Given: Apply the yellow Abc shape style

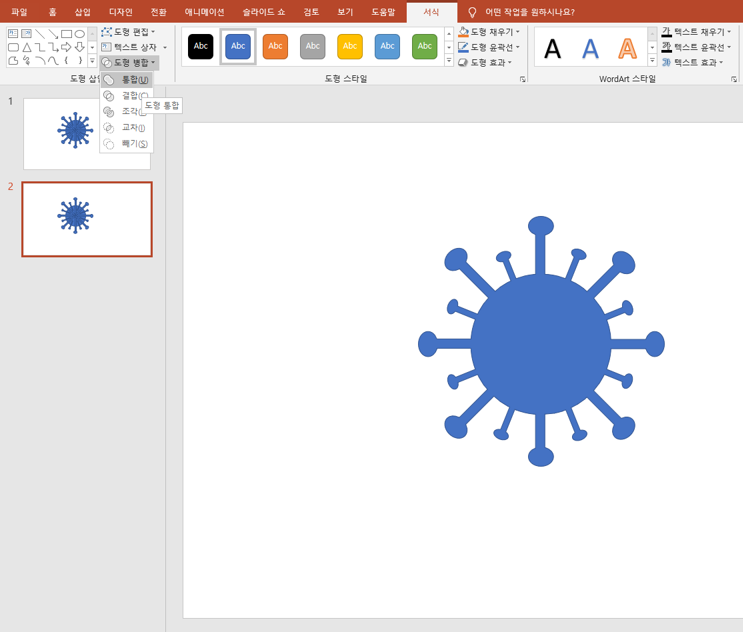Looking at the screenshot, I should coord(350,46).
